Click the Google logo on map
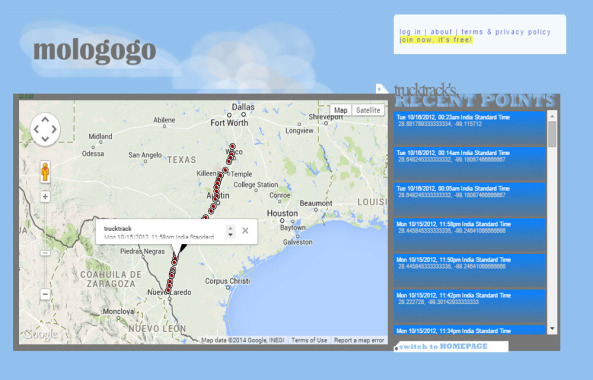593x380 pixels. pyautogui.click(x=40, y=334)
